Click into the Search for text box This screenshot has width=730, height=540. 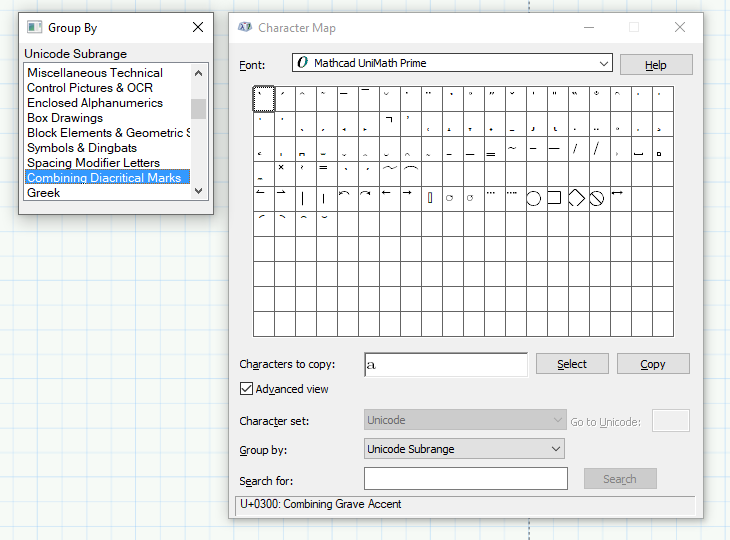pos(466,479)
